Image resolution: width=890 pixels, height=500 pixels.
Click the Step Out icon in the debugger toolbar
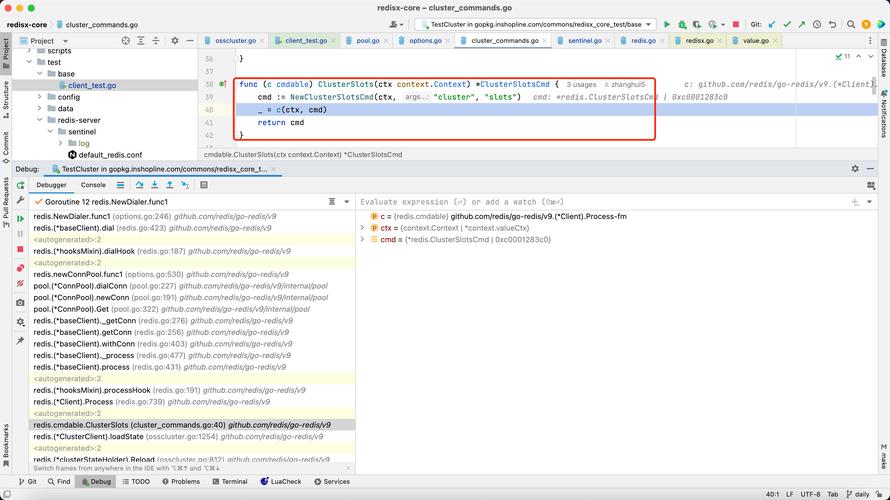tap(169, 185)
